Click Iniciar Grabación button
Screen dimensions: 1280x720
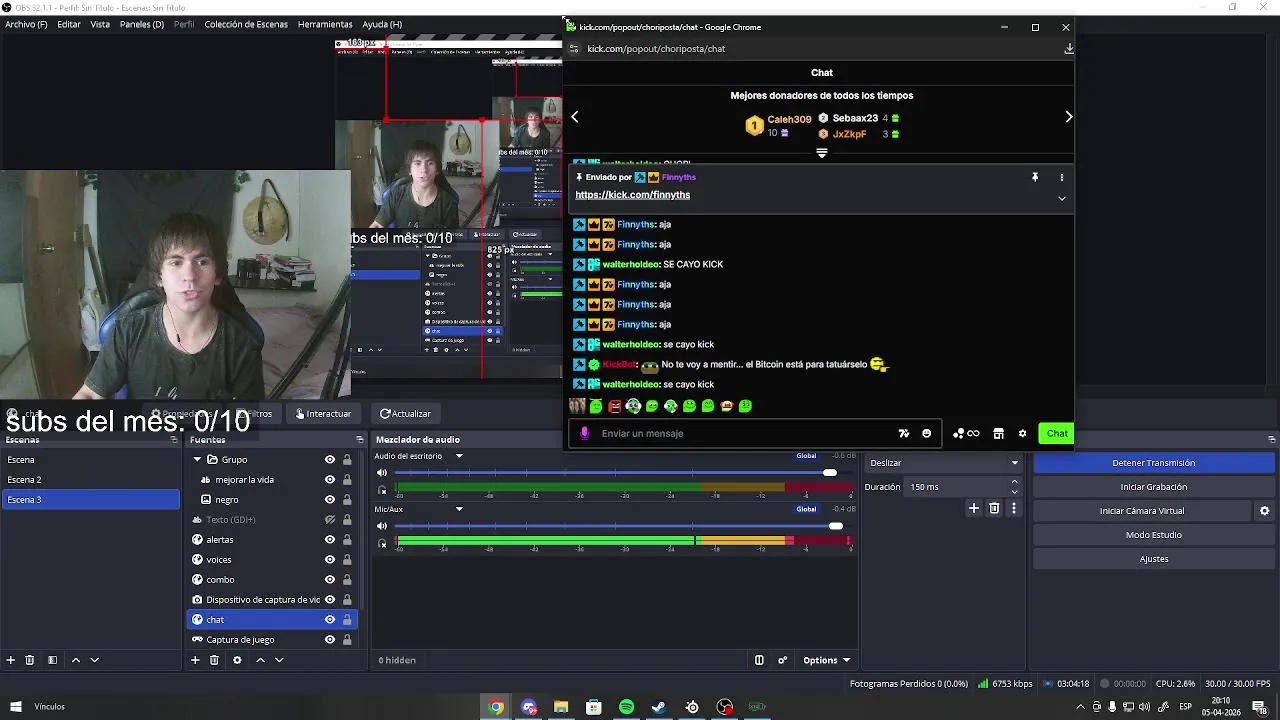click(1153, 487)
